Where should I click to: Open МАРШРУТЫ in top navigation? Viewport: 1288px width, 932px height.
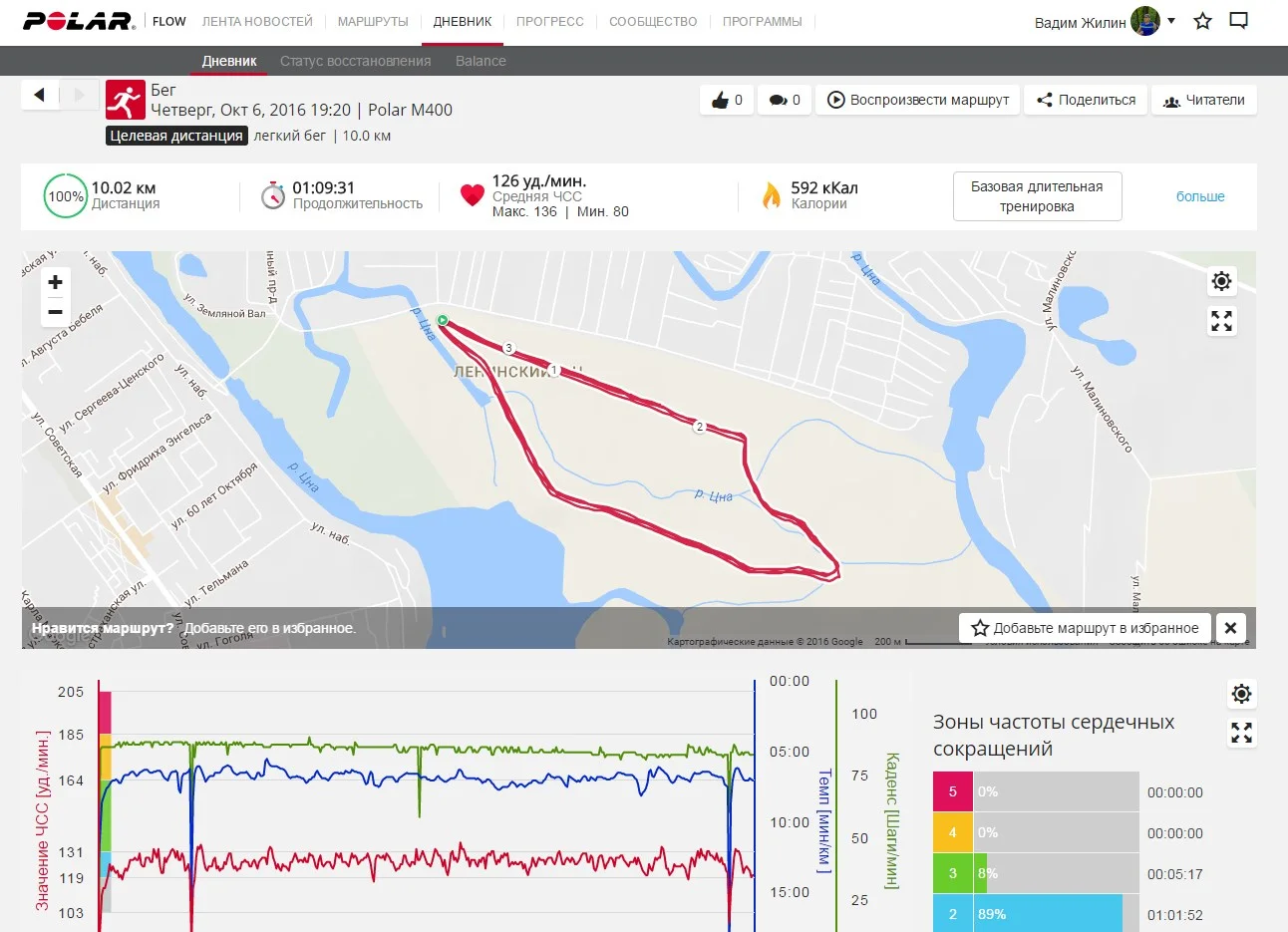(x=373, y=21)
